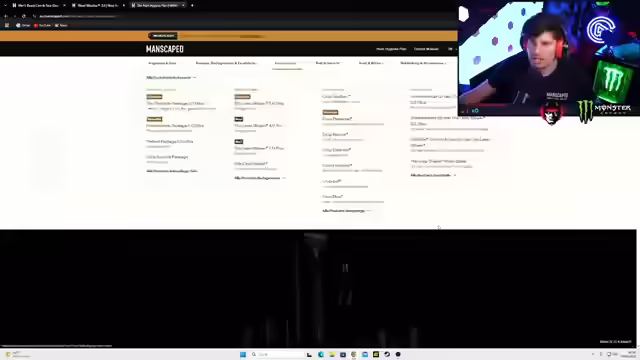Open the currently underlined navigation menu item

287,63
